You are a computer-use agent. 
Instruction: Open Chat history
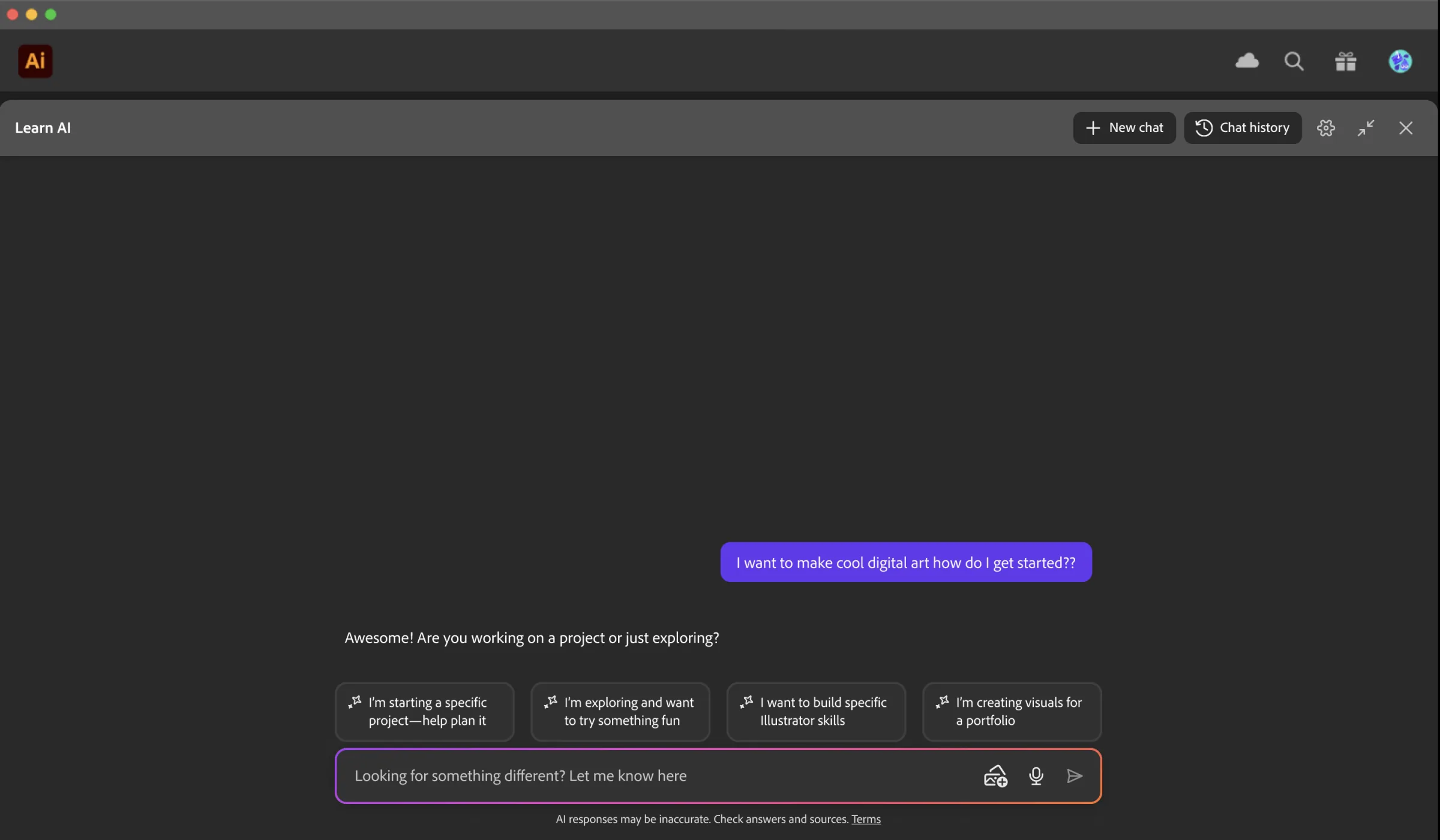(x=1243, y=128)
